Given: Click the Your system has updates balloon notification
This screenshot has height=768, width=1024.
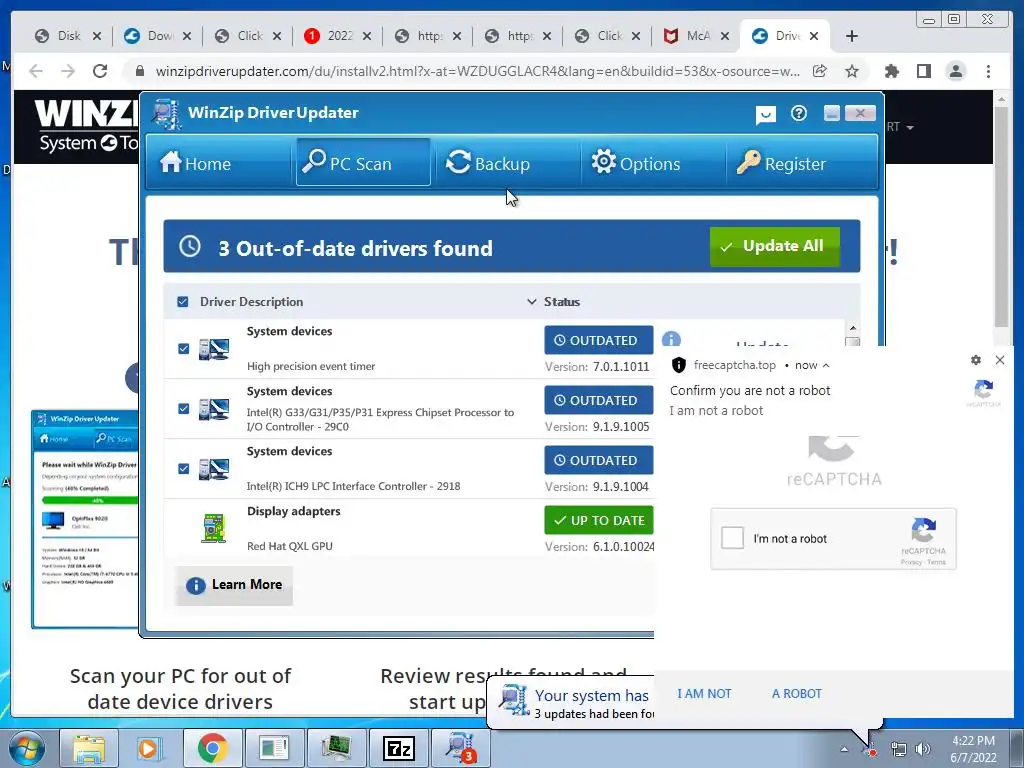Looking at the screenshot, I should pyautogui.click(x=571, y=703).
